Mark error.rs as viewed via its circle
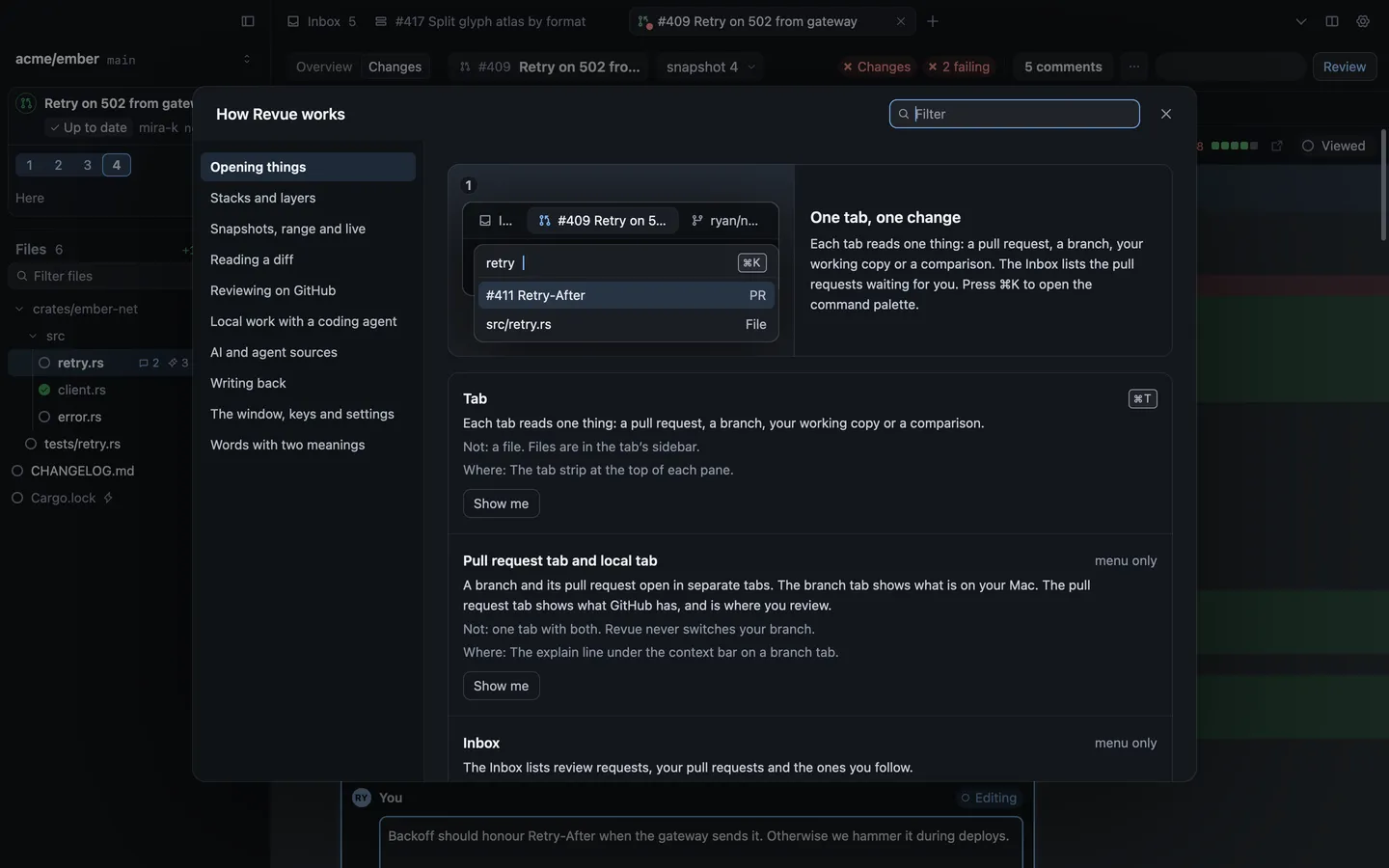 point(44,417)
